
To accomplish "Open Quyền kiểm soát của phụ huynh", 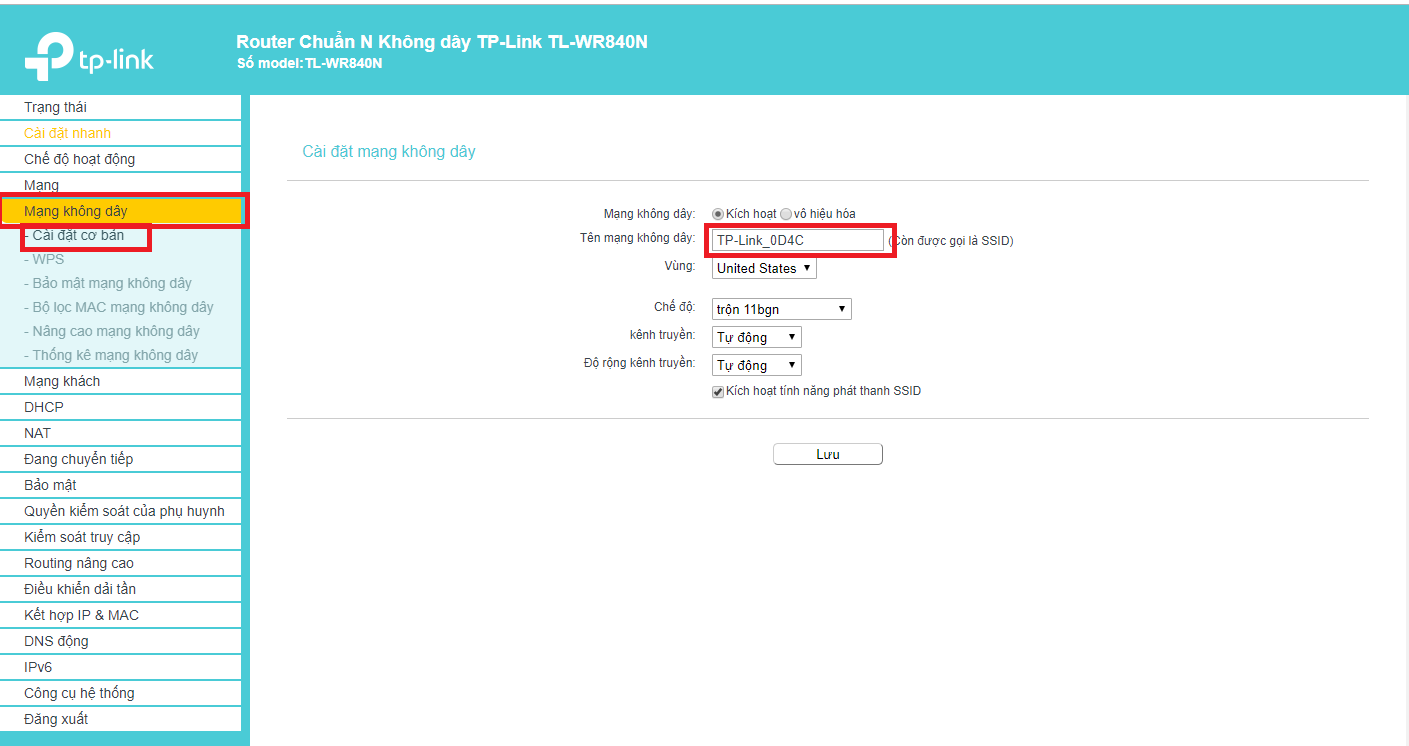I will coord(121,511).
